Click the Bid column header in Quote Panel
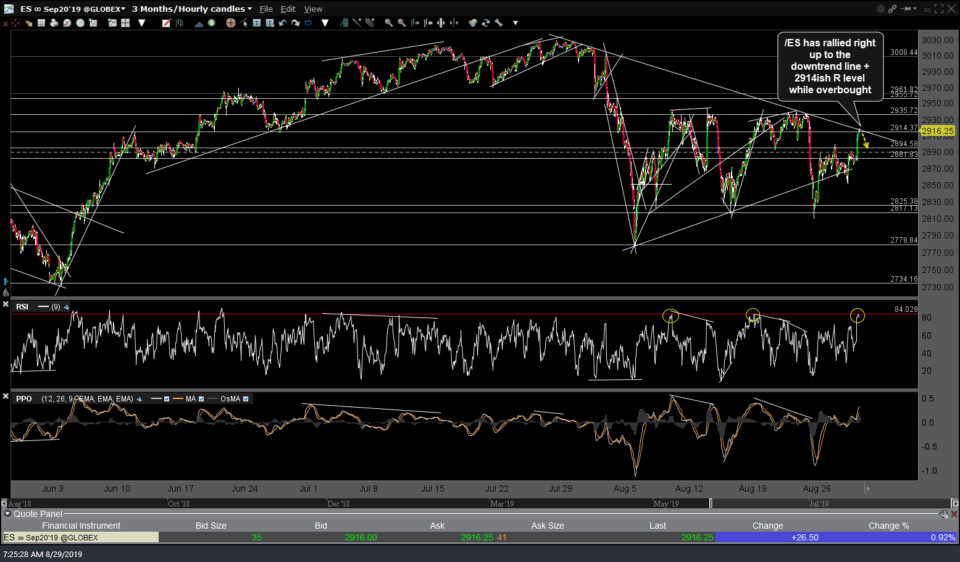This screenshot has width=960, height=562. tap(320, 525)
